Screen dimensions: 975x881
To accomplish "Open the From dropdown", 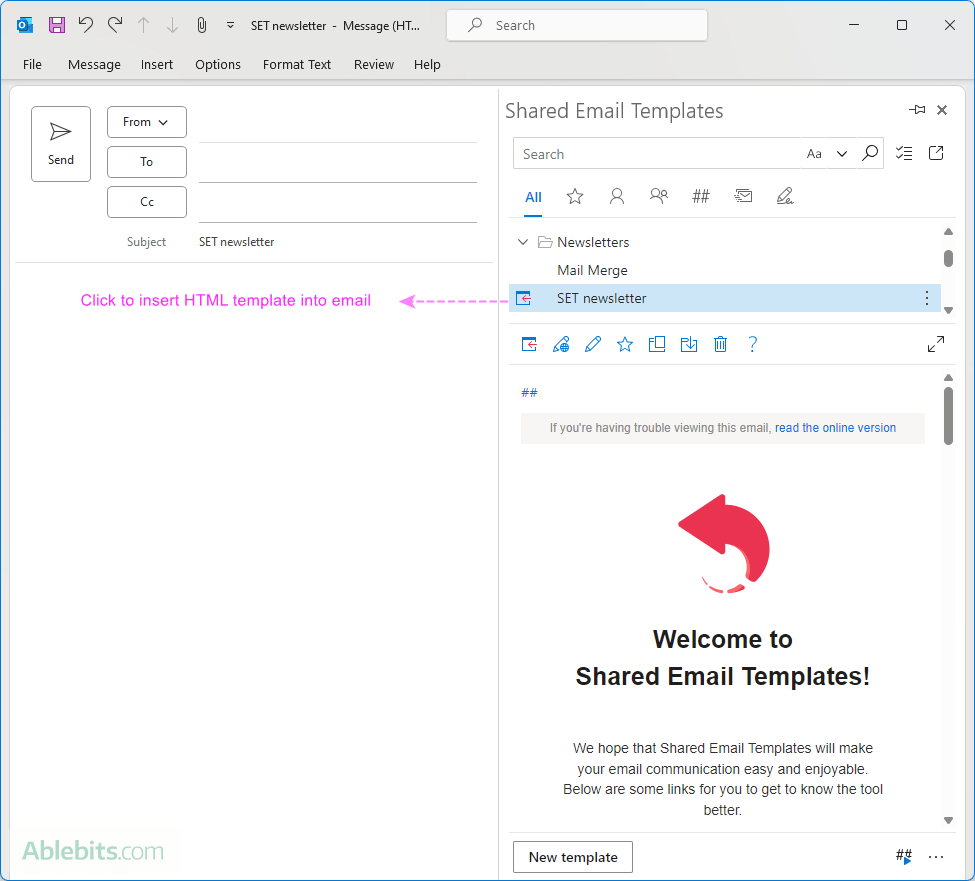I will (146, 122).
